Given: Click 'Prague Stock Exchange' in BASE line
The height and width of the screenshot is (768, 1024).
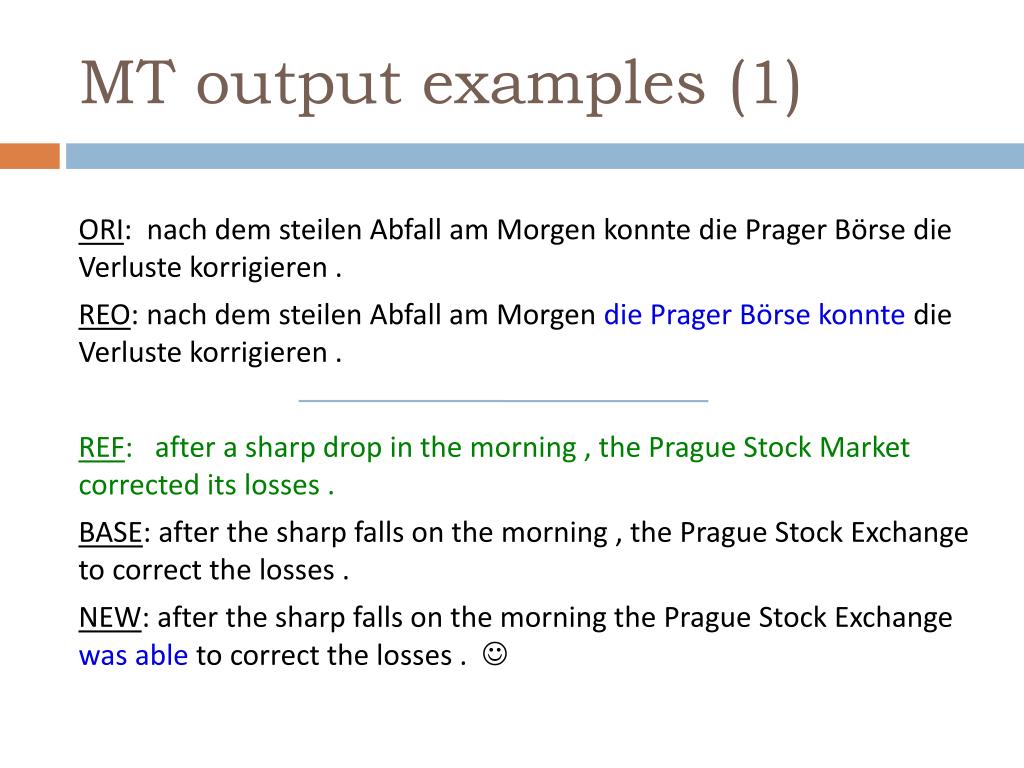Looking at the screenshot, I should click(x=824, y=533).
